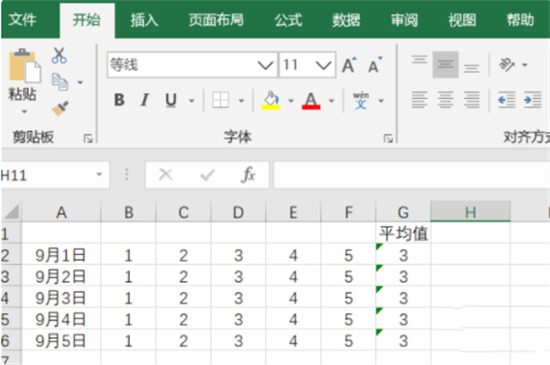Click inside the formula bar
This screenshot has width=550, height=365.
click(411, 175)
